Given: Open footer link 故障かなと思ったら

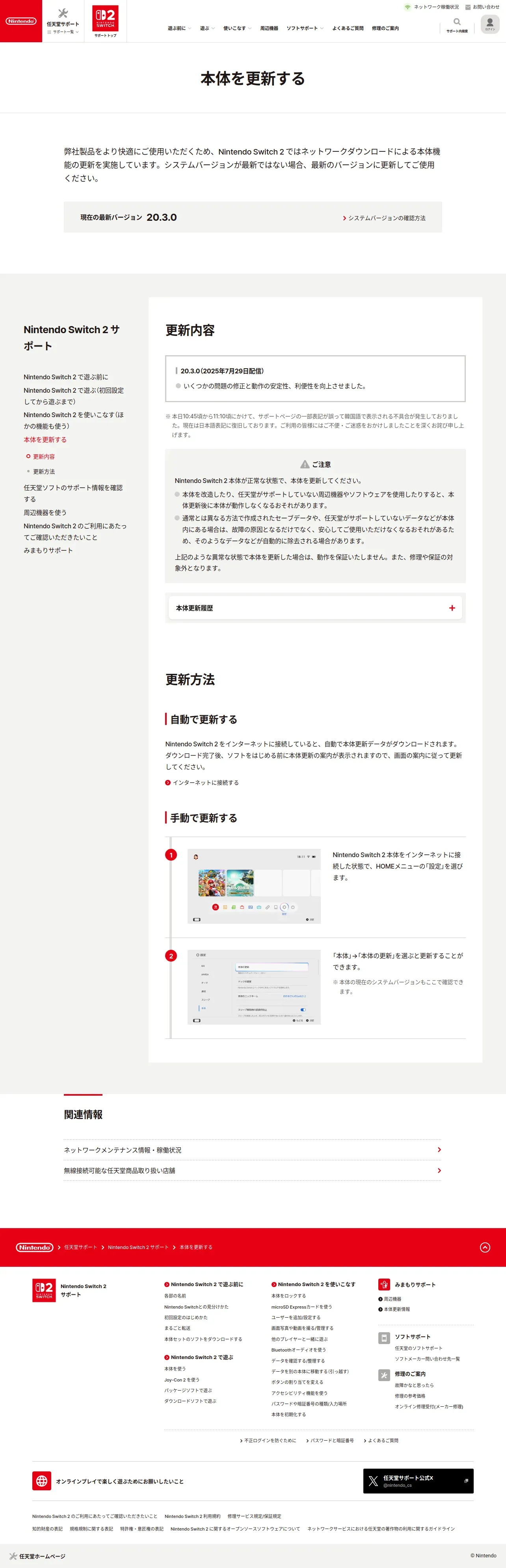Looking at the screenshot, I should pos(414,1385).
